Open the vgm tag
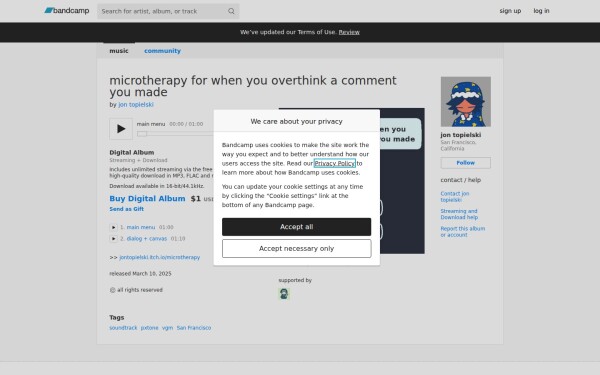This screenshot has height=375, width=600. click(x=167, y=328)
